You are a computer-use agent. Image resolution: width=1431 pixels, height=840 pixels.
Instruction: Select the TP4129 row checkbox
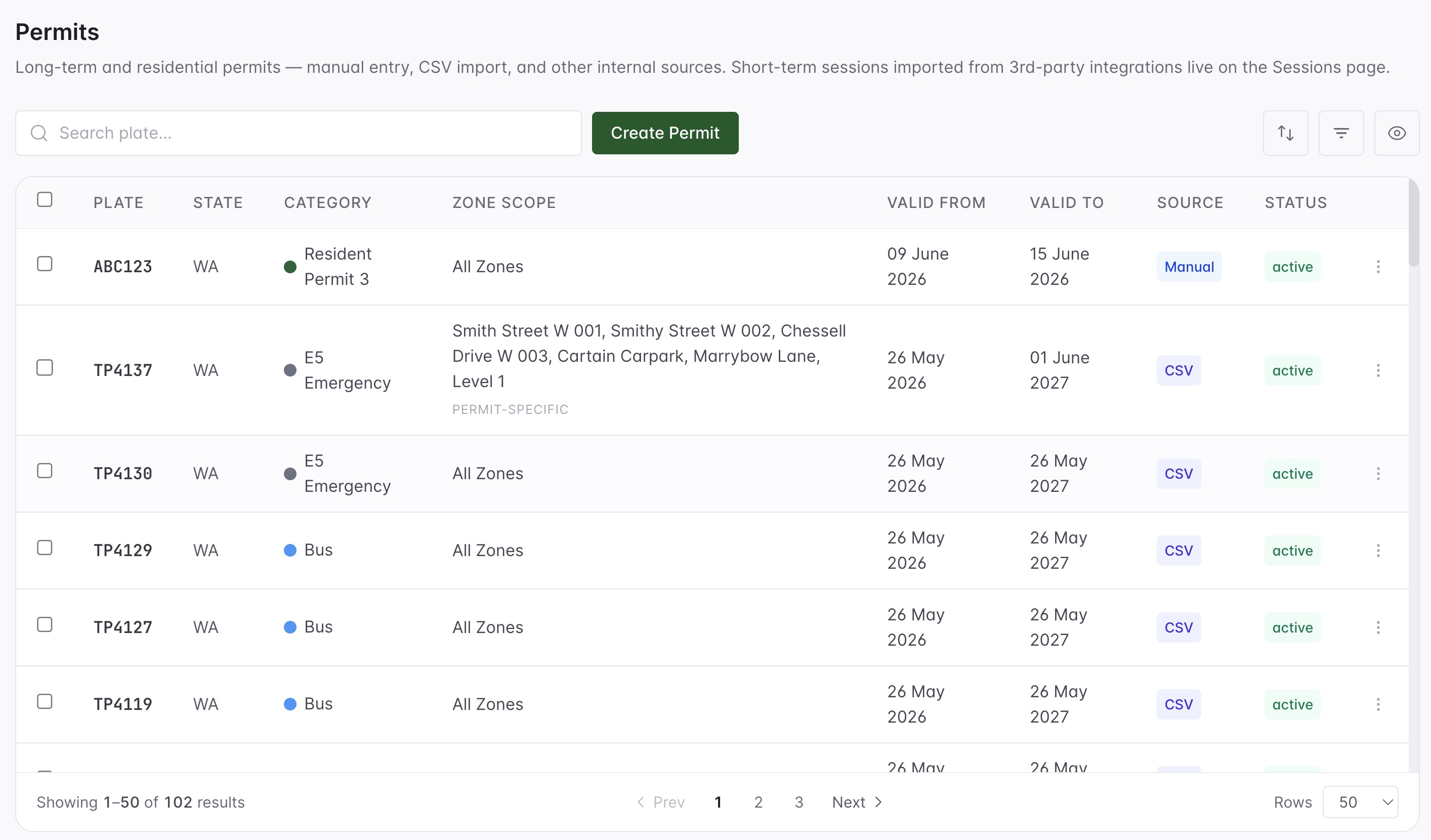tap(45, 548)
